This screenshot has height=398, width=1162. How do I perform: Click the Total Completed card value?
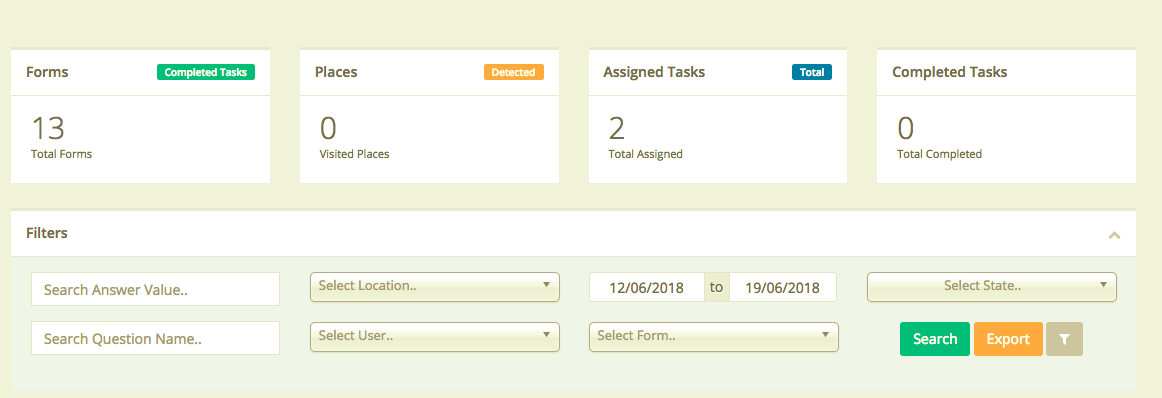coord(906,129)
